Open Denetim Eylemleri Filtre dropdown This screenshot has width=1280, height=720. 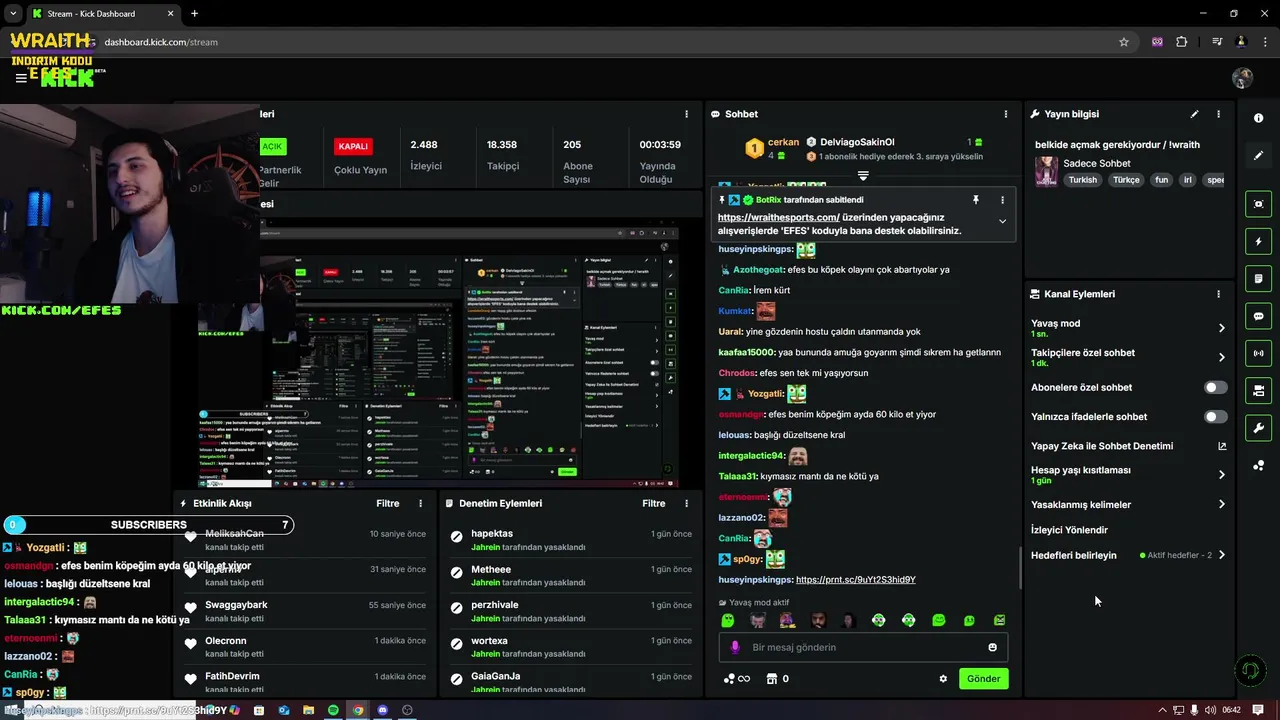point(653,504)
